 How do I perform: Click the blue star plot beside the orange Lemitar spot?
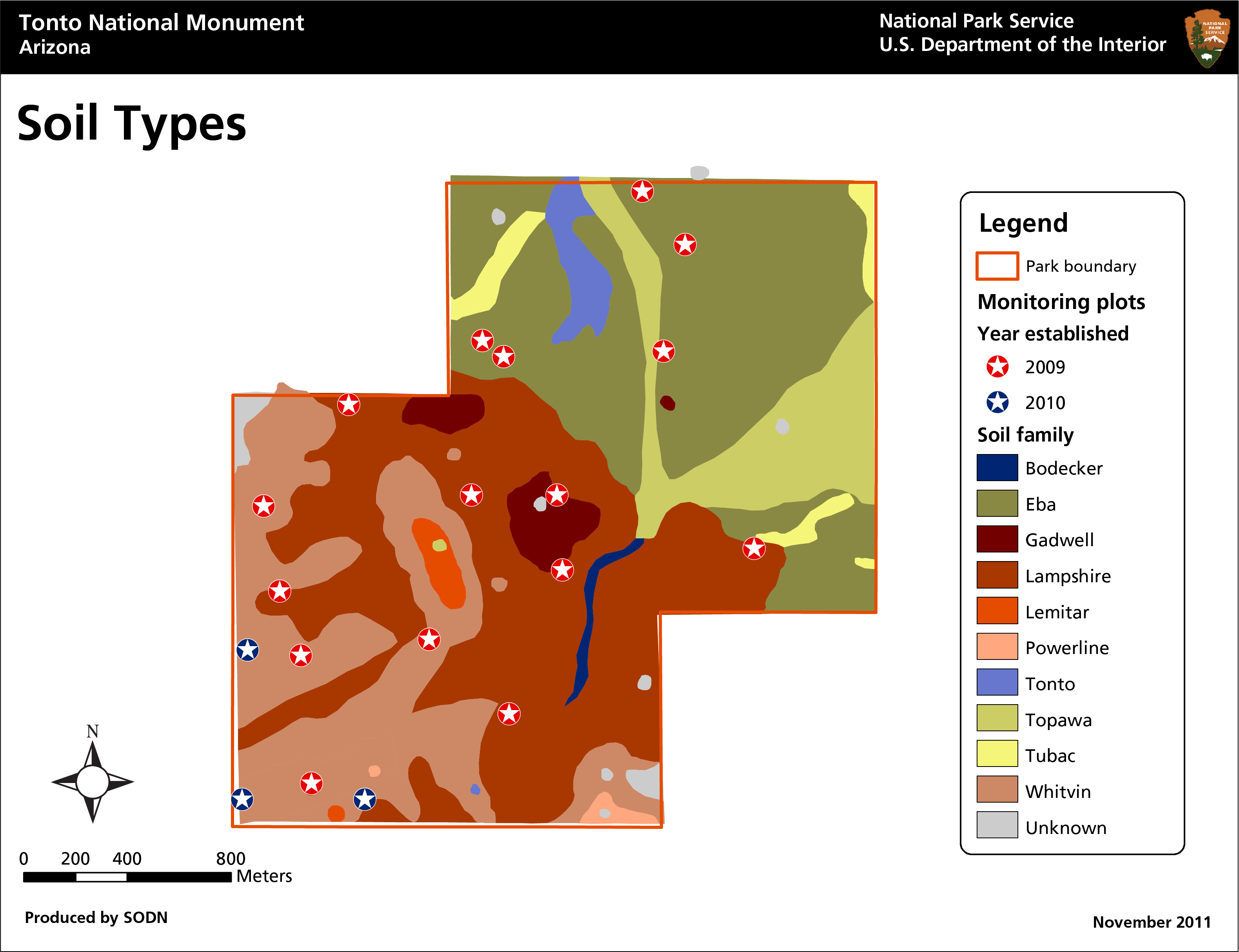click(x=364, y=799)
